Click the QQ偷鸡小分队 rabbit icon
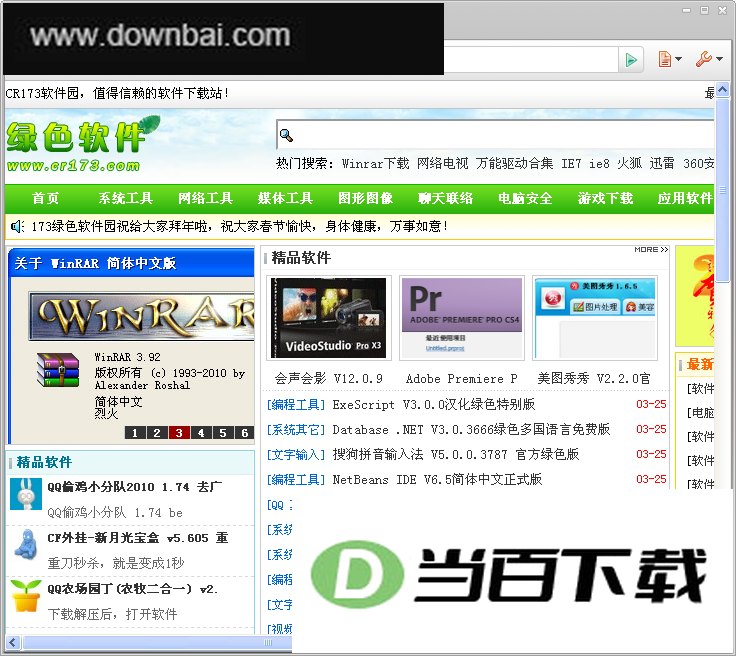The width and height of the screenshot is (736, 656). coord(26,495)
